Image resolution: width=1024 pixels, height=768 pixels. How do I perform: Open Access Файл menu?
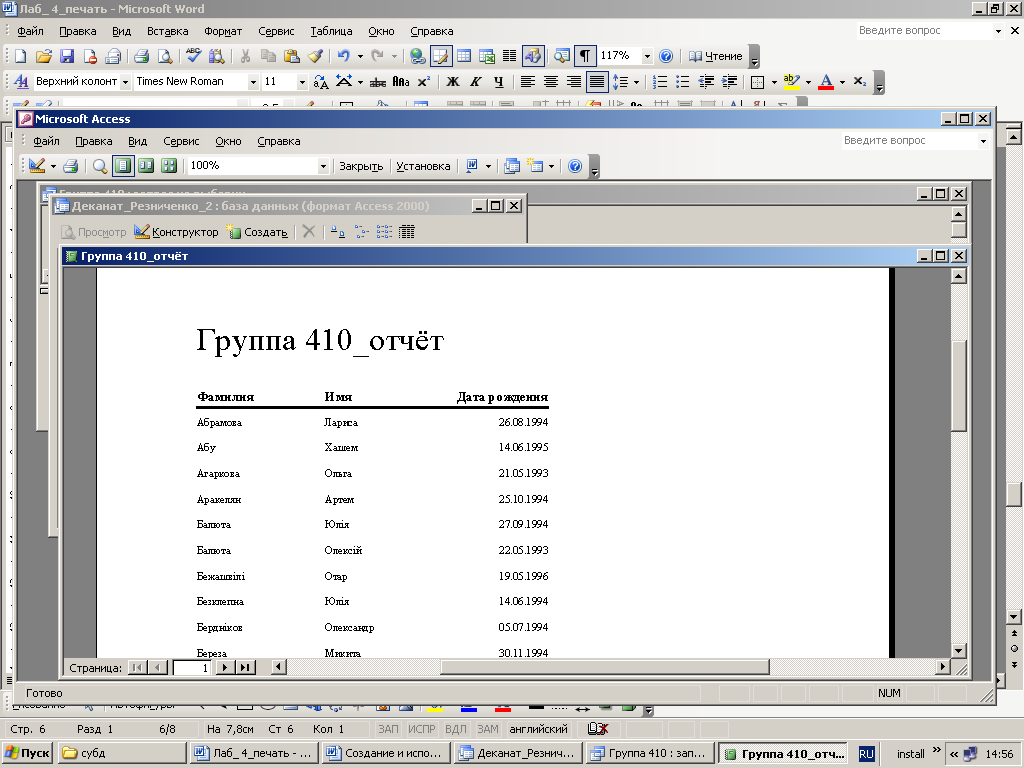46,141
